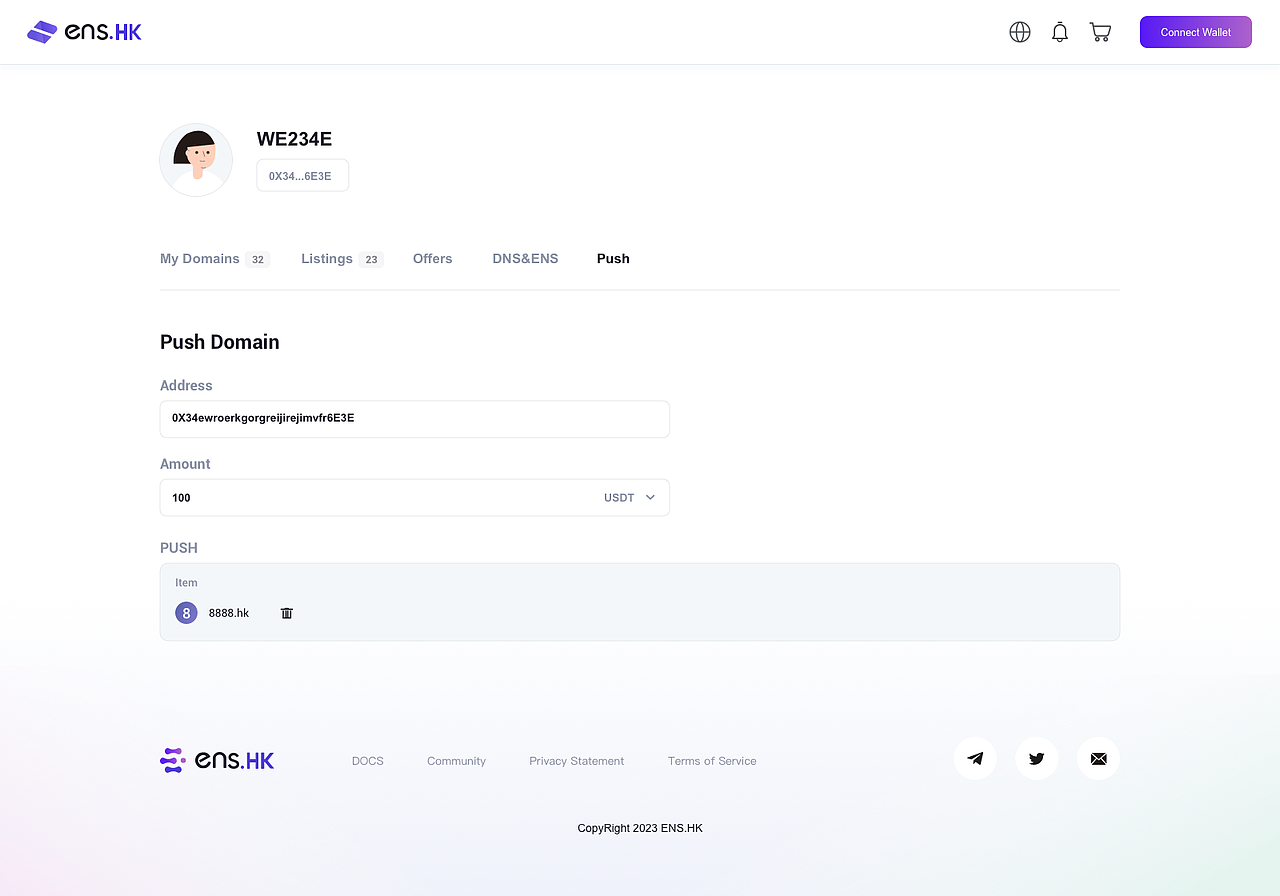Switch to the My Domains tab
The image size is (1280, 896).
click(200, 259)
